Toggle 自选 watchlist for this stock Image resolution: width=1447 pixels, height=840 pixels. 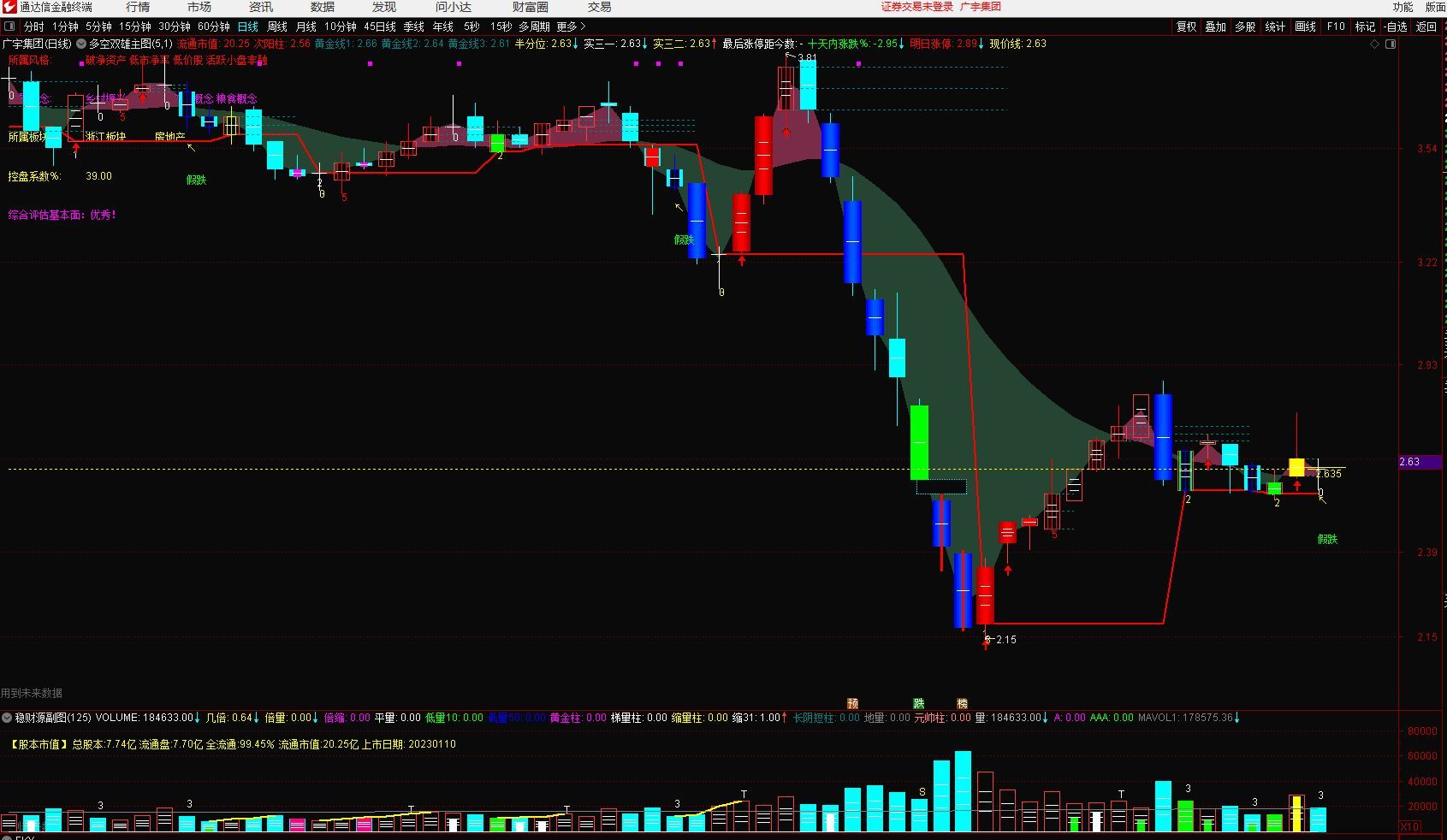click(x=1396, y=27)
